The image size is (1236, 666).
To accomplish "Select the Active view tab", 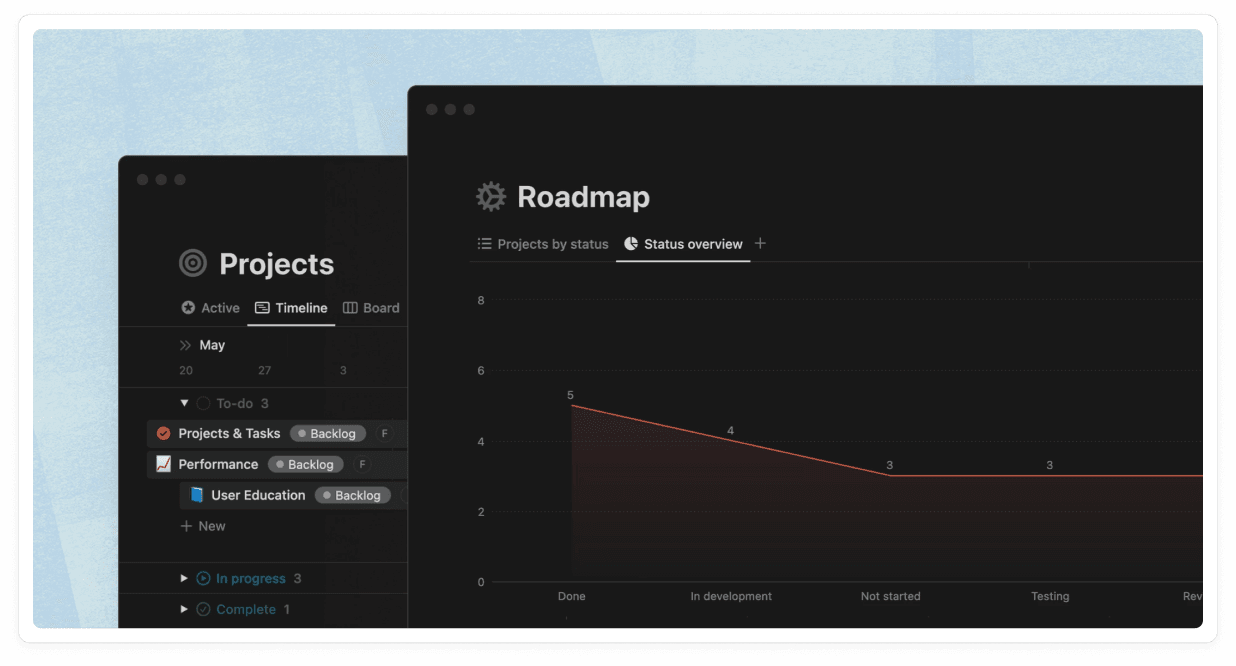I will (211, 308).
